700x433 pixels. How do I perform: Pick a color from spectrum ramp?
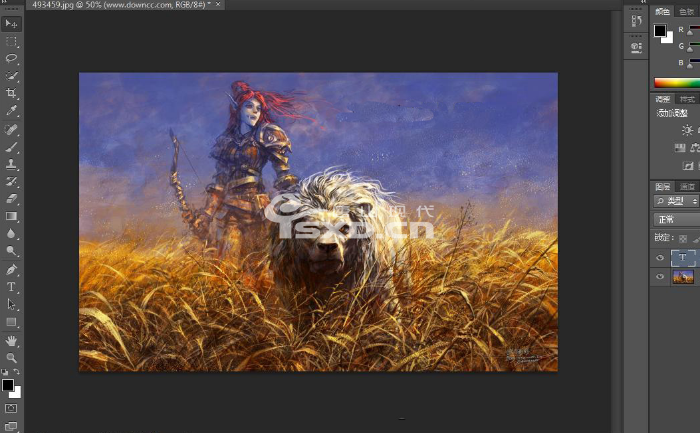pos(677,83)
